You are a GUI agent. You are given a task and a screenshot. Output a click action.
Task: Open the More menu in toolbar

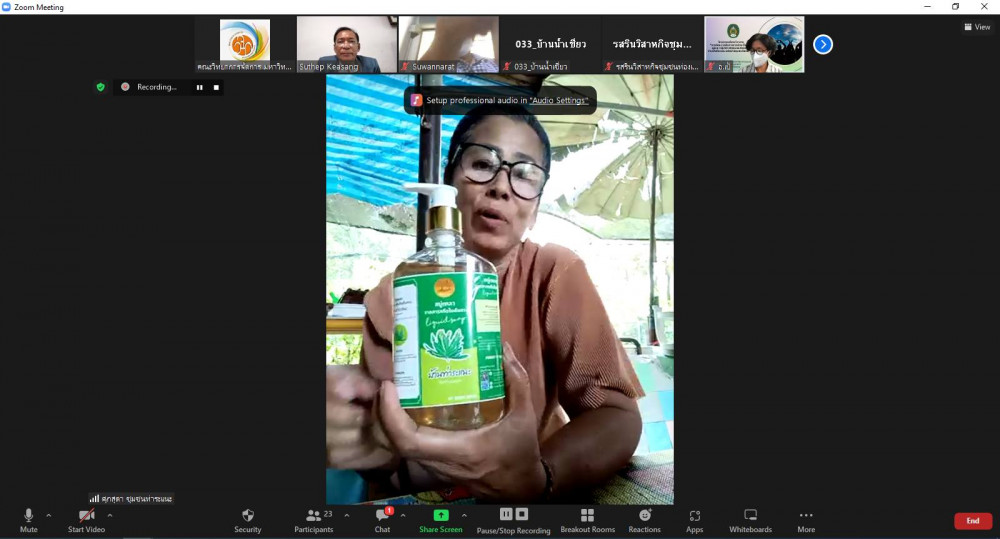pyautogui.click(x=806, y=516)
